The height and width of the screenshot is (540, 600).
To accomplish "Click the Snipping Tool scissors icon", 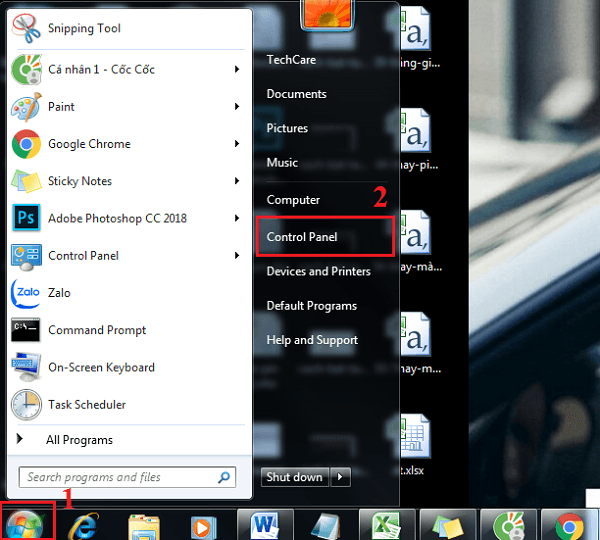I will [26, 29].
